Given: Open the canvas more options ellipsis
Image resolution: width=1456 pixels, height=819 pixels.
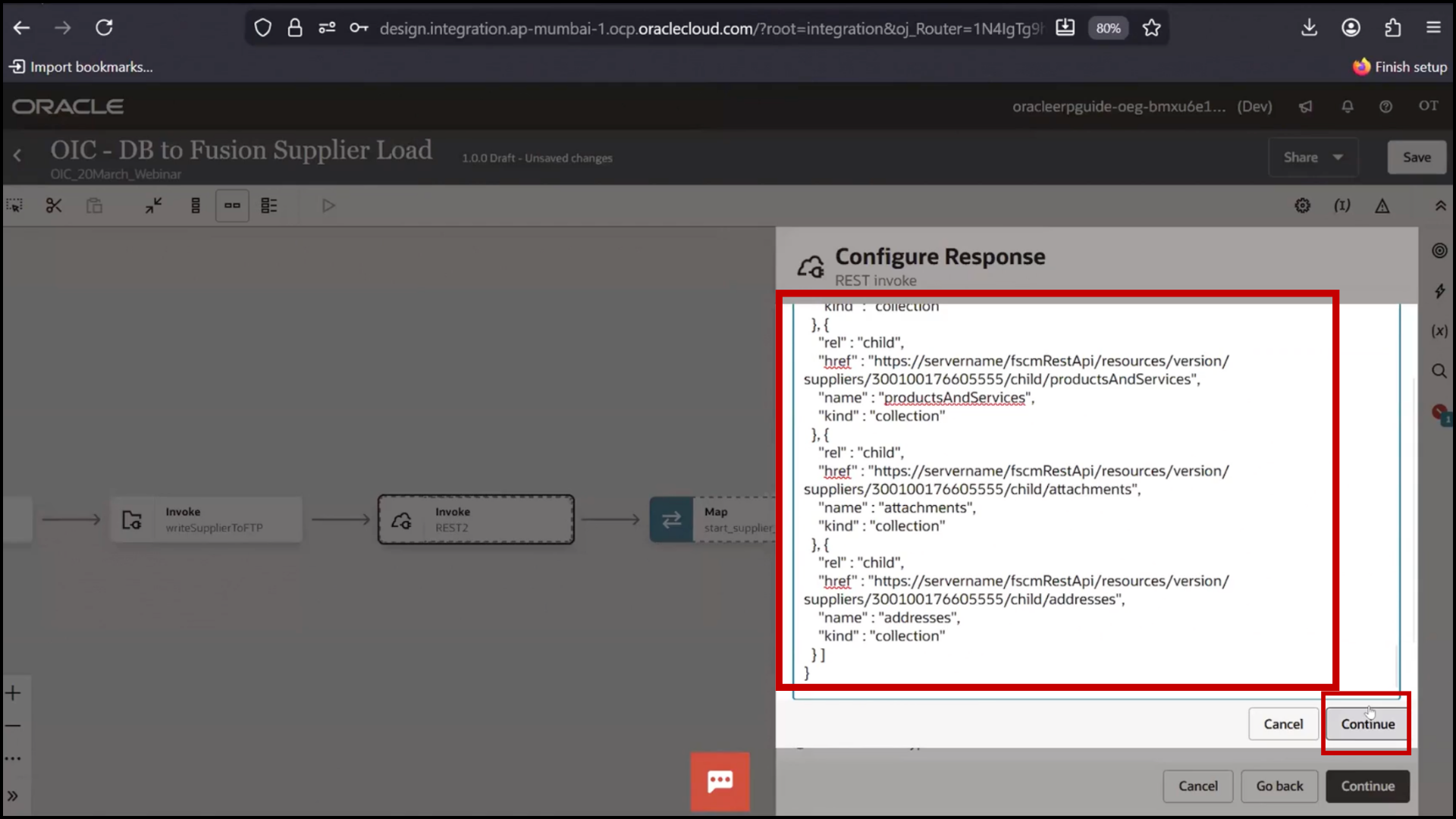Looking at the screenshot, I should point(13,758).
